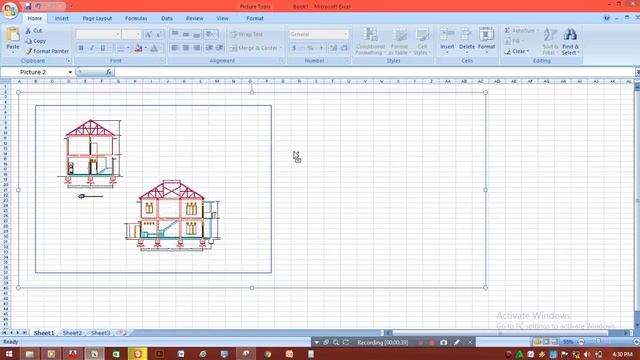Viewport: 640px width, 360px height.
Task: Increase font size with grow-font icon
Action: click(148, 34)
